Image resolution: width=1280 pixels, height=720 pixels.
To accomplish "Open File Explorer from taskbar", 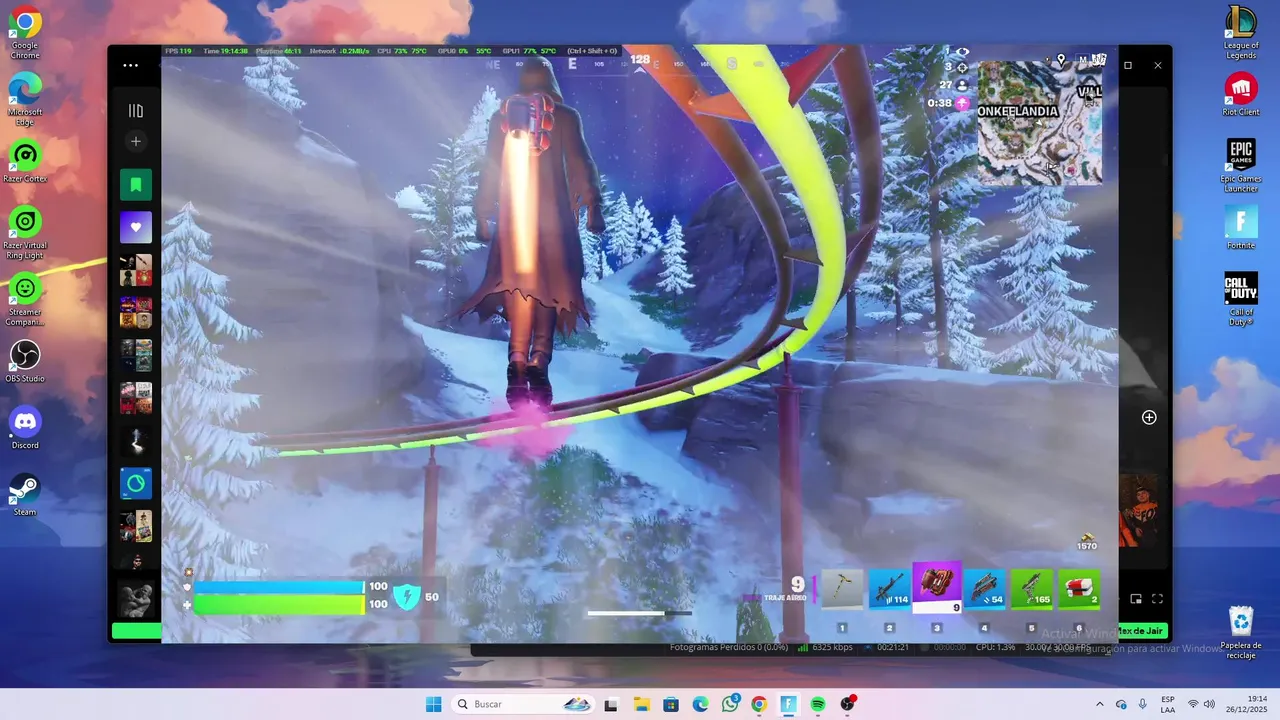I will [x=641, y=704].
